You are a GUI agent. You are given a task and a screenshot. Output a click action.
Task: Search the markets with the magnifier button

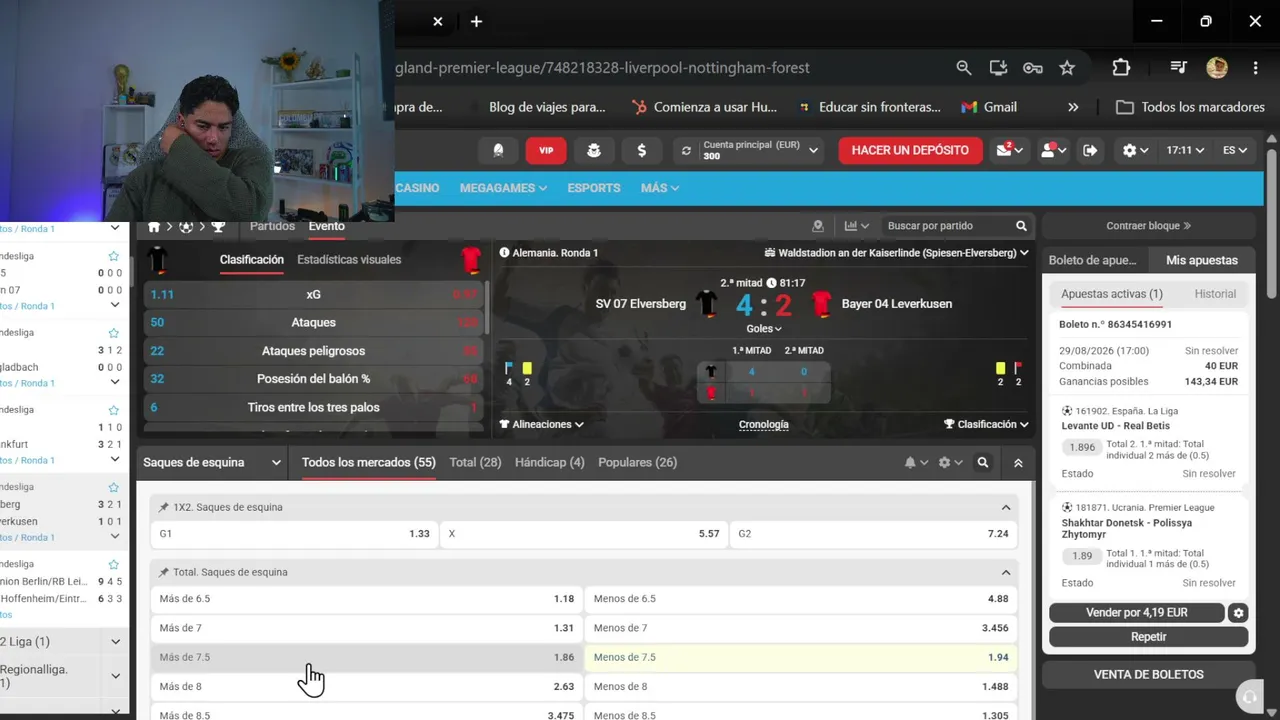pos(983,463)
